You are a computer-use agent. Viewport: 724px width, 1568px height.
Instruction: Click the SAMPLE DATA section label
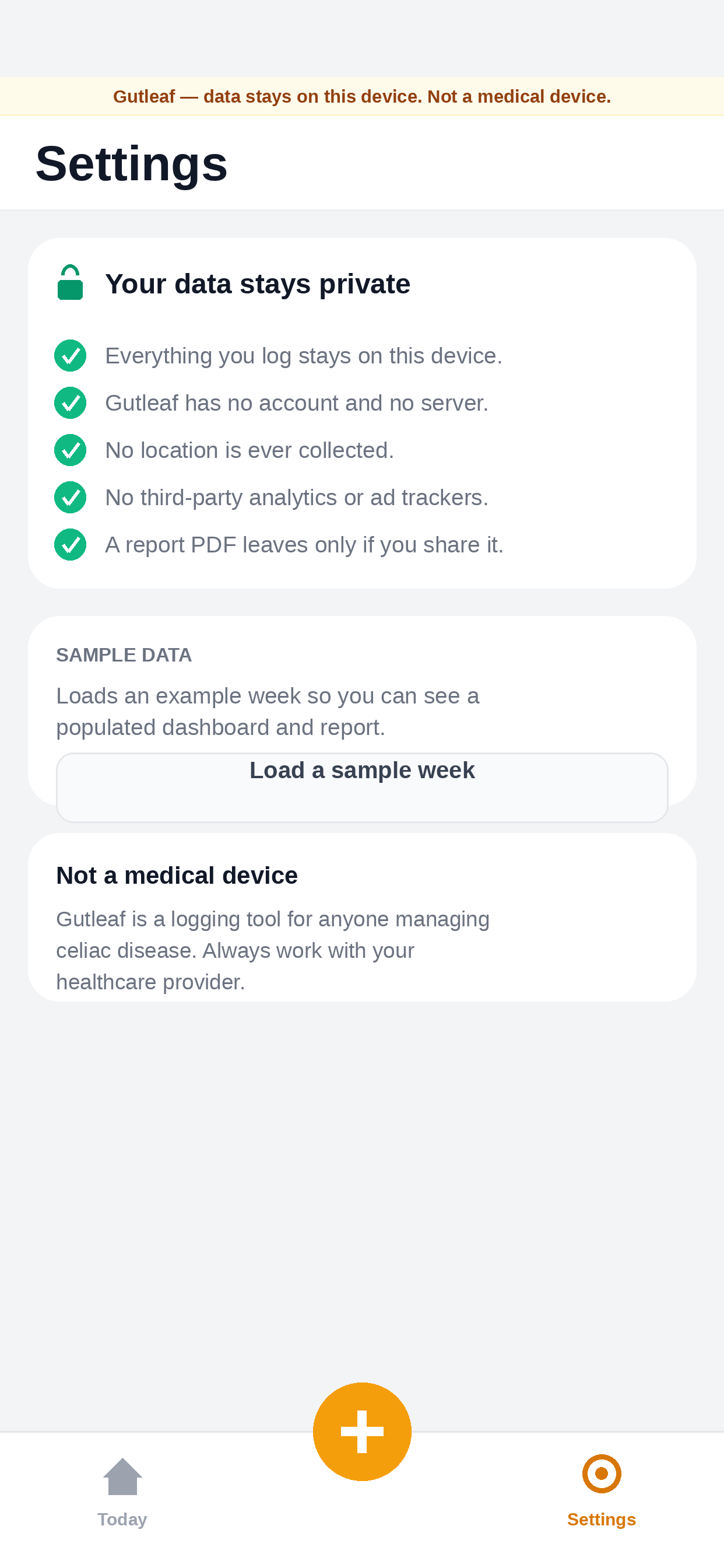point(124,655)
